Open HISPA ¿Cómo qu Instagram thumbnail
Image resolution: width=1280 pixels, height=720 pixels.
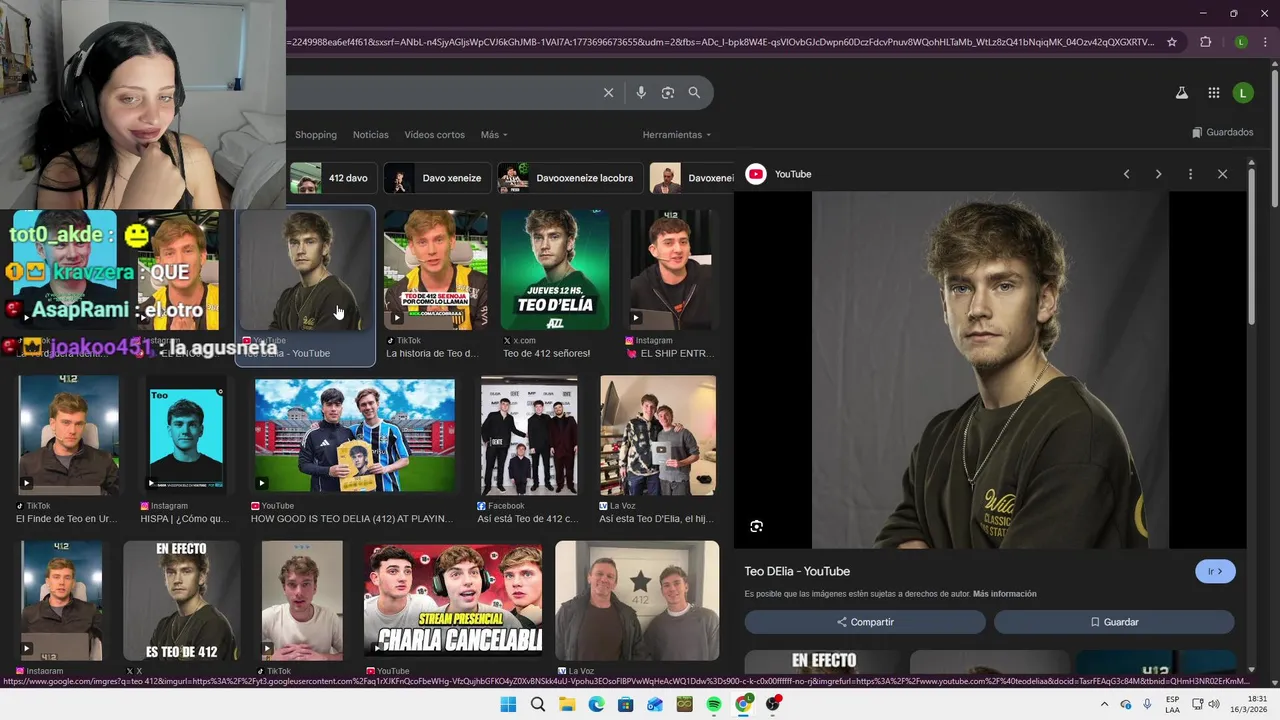[186, 435]
